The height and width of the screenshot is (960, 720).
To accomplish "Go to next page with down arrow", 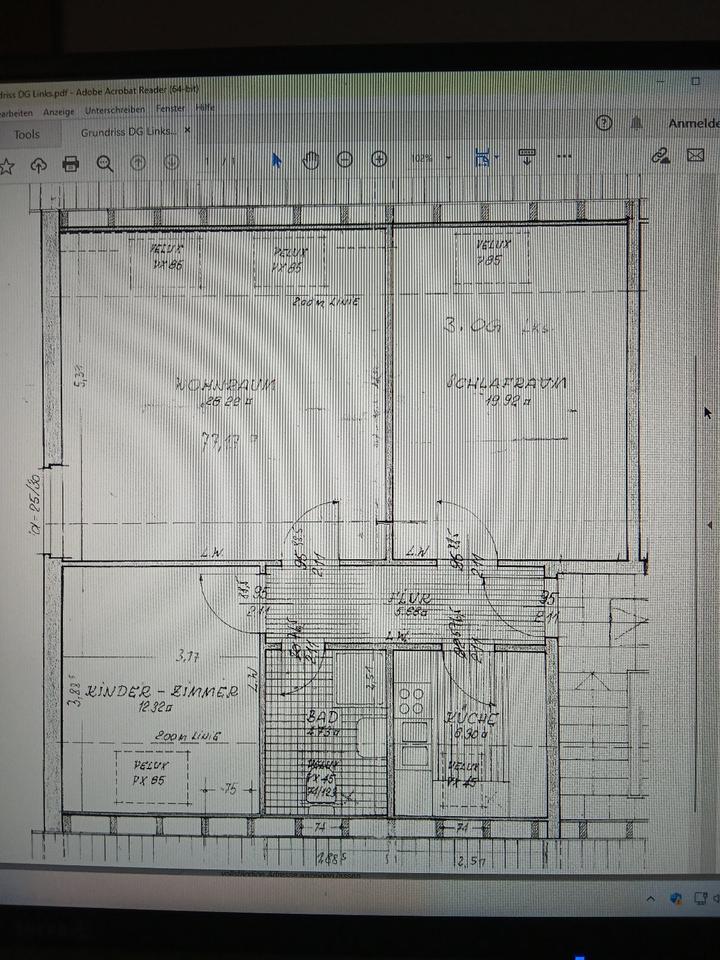I will coord(172,162).
